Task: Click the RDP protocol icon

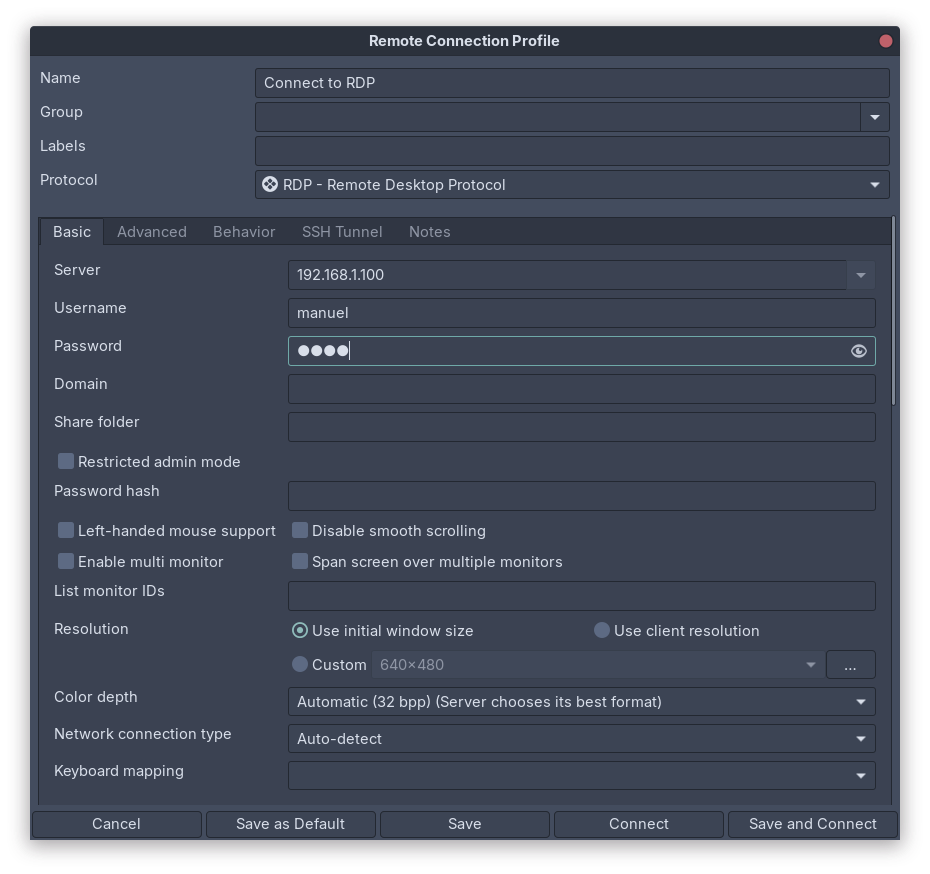Action: [x=269, y=184]
